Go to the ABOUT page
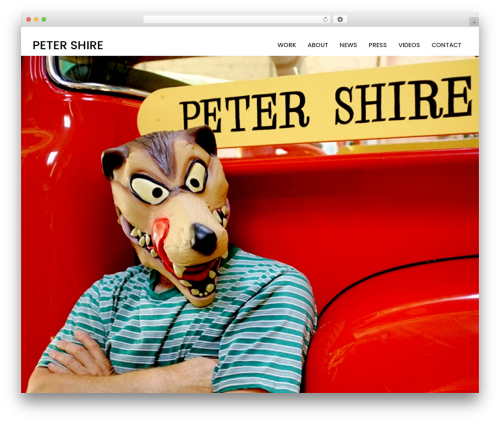The height and width of the screenshot is (423, 500). [318, 45]
